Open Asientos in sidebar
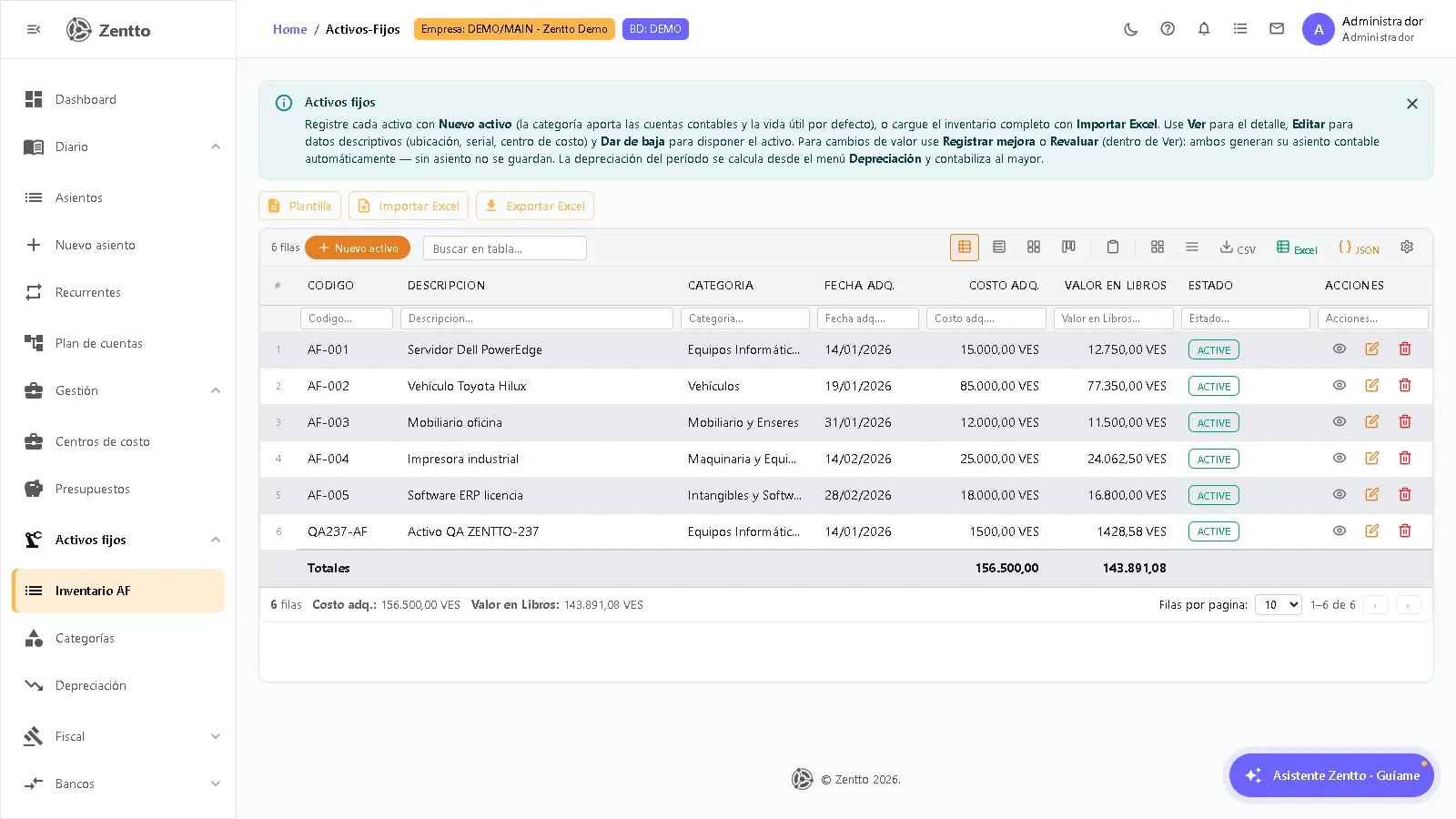 [118, 197]
